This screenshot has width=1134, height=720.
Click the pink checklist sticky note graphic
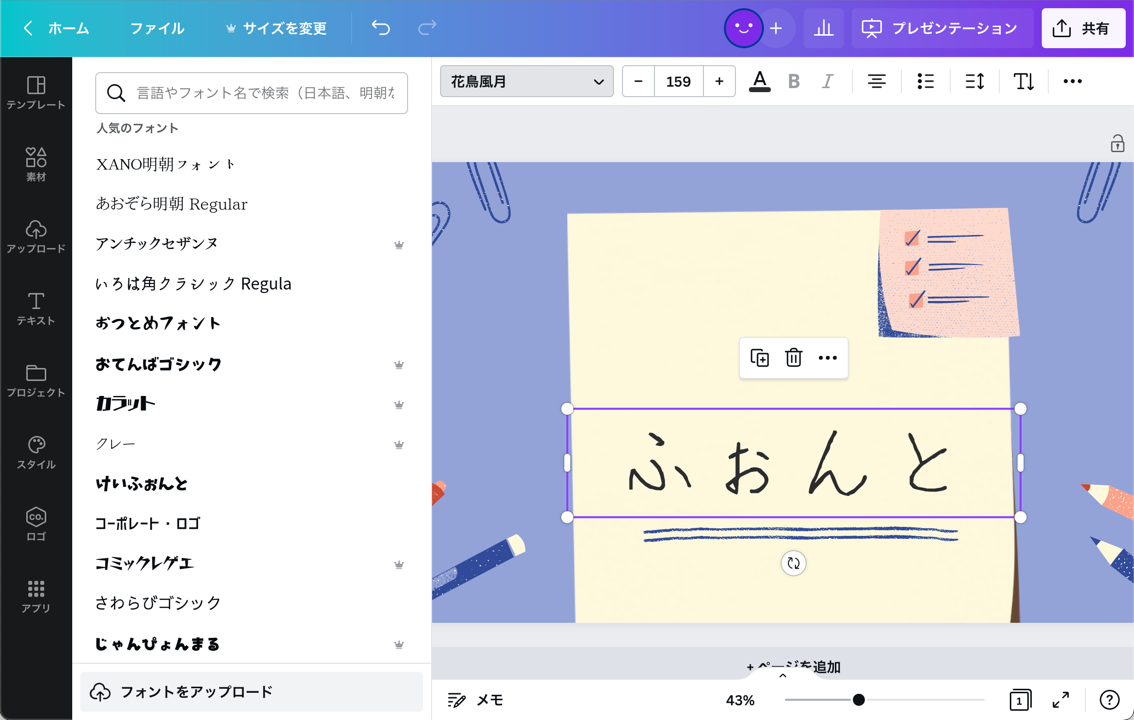(948, 273)
